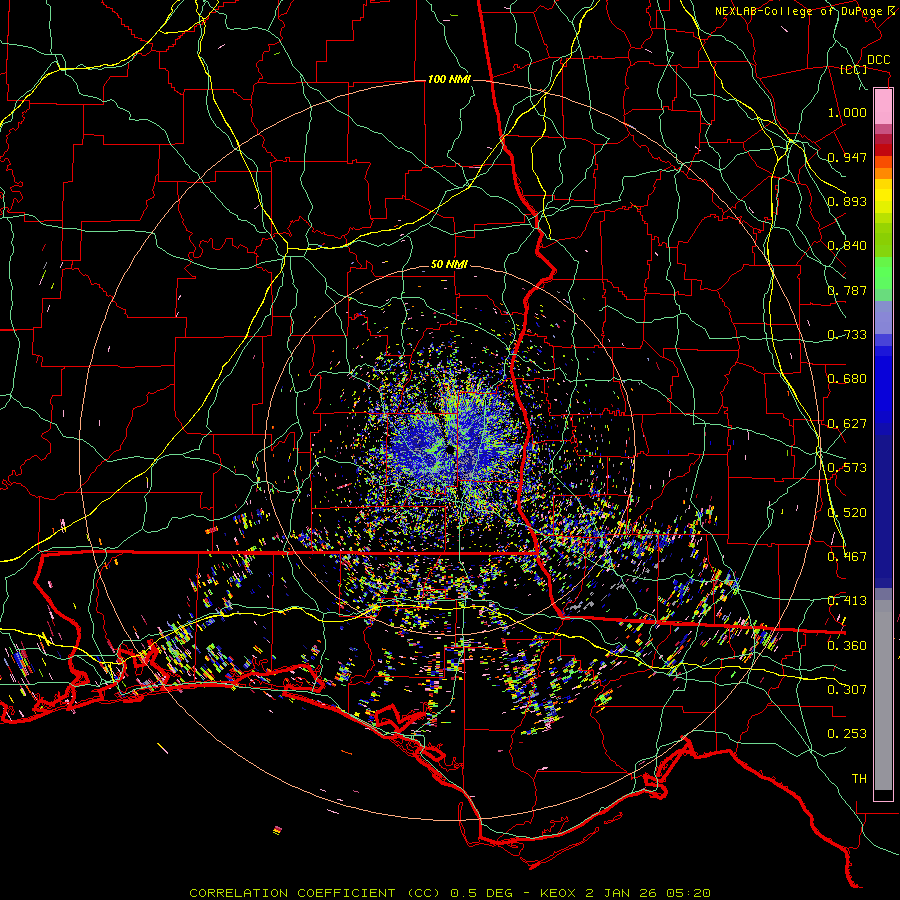The height and width of the screenshot is (900, 900).
Task: Click the 0.840 legend value
Action: 847,246
